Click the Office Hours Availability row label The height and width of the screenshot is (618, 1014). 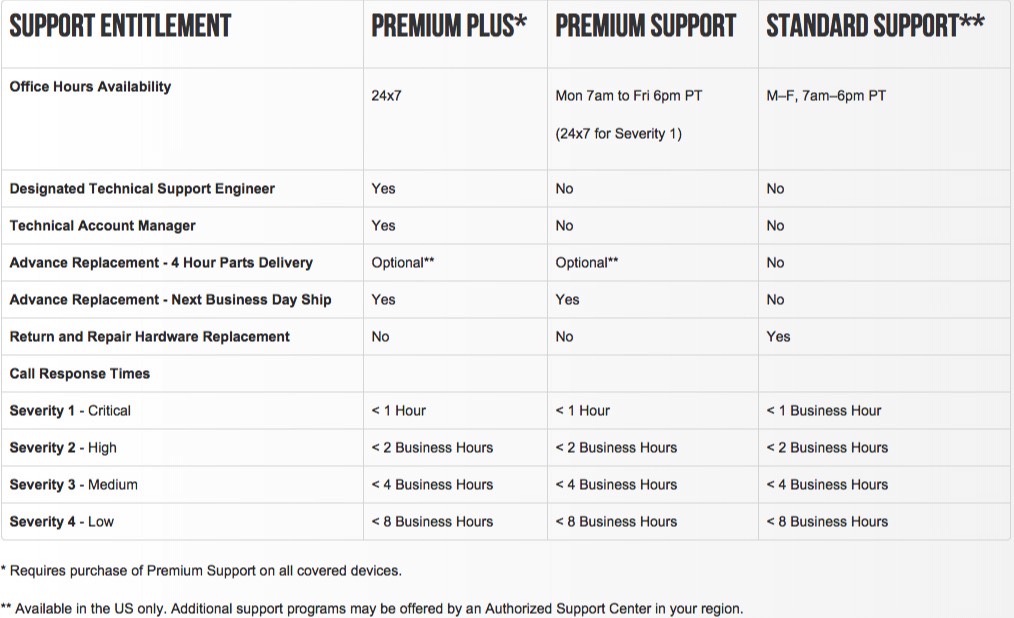coord(91,87)
